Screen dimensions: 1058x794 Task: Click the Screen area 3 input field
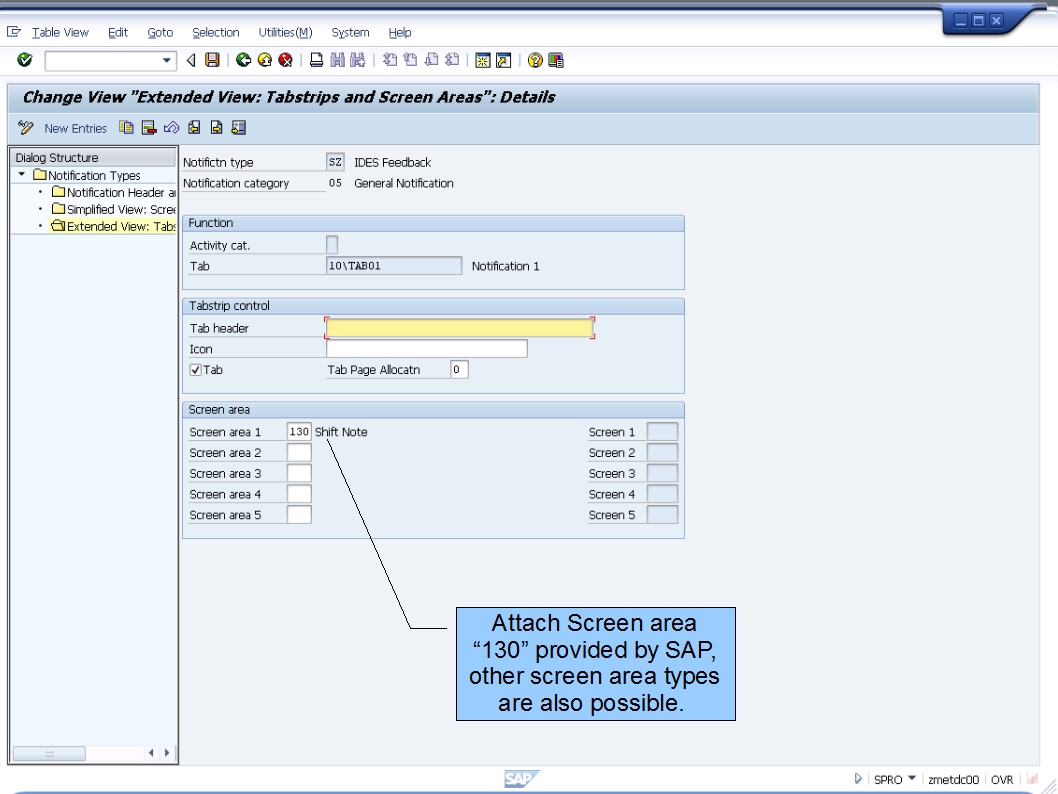coord(299,474)
